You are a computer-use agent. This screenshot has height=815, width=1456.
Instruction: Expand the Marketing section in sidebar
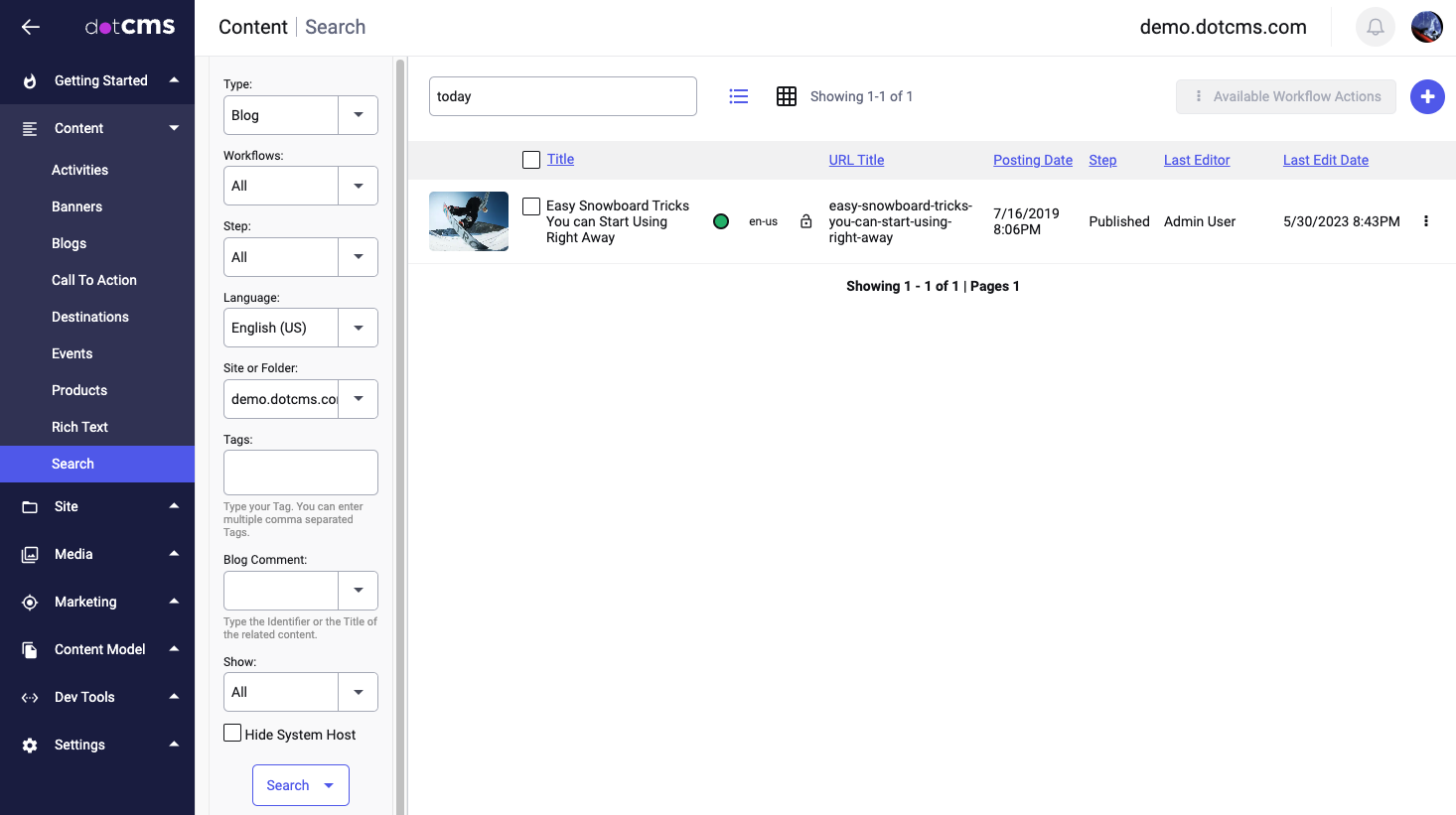(99, 602)
